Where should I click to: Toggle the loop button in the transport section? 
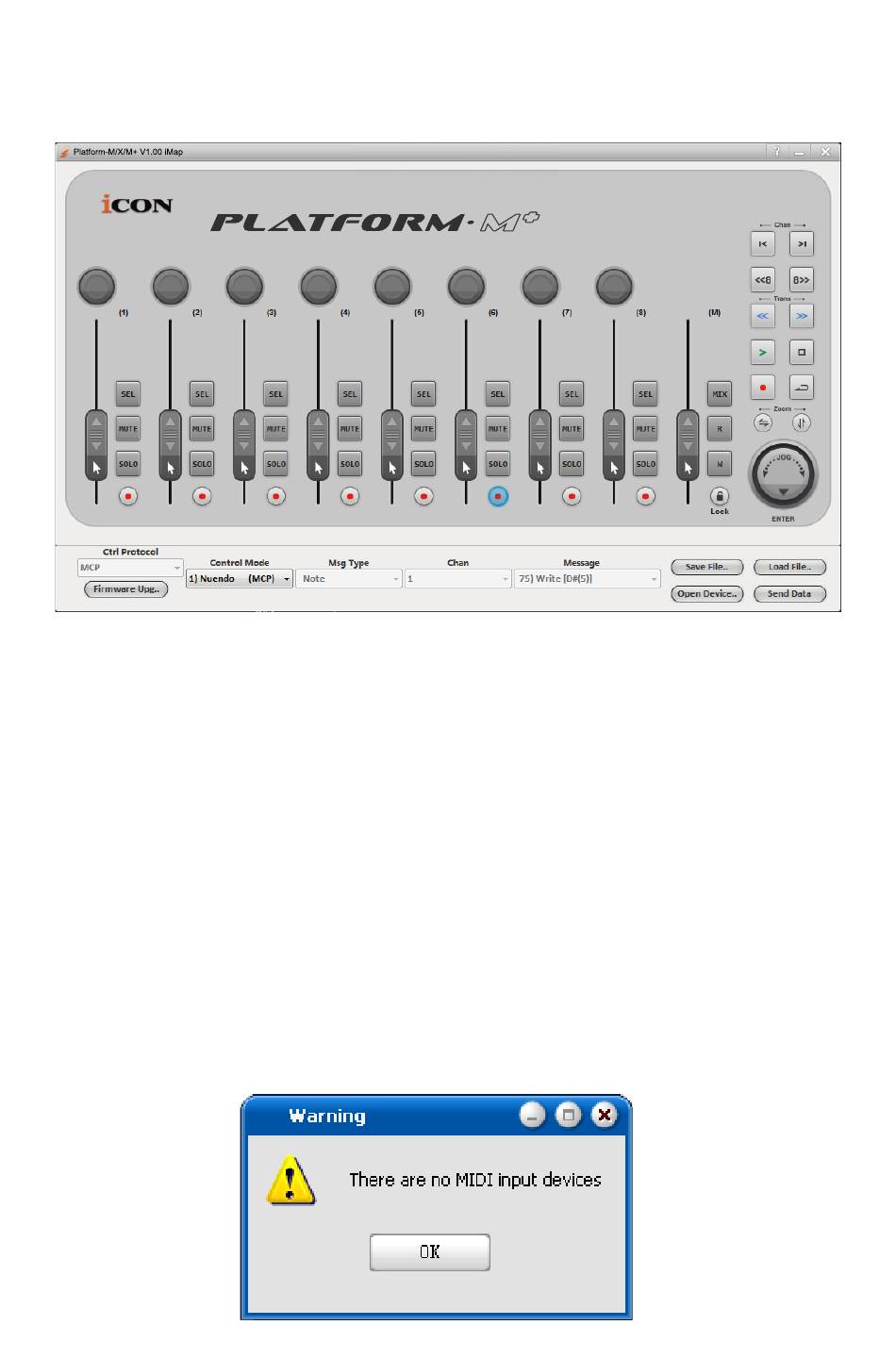pos(802,388)
